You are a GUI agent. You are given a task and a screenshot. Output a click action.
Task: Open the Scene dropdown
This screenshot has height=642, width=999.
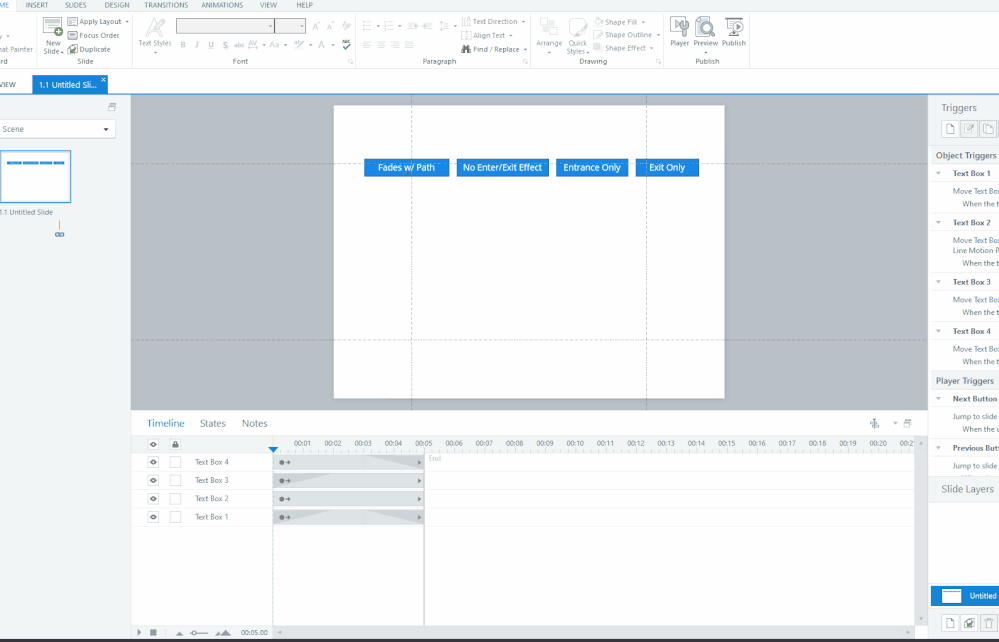[x=57, y=129]
